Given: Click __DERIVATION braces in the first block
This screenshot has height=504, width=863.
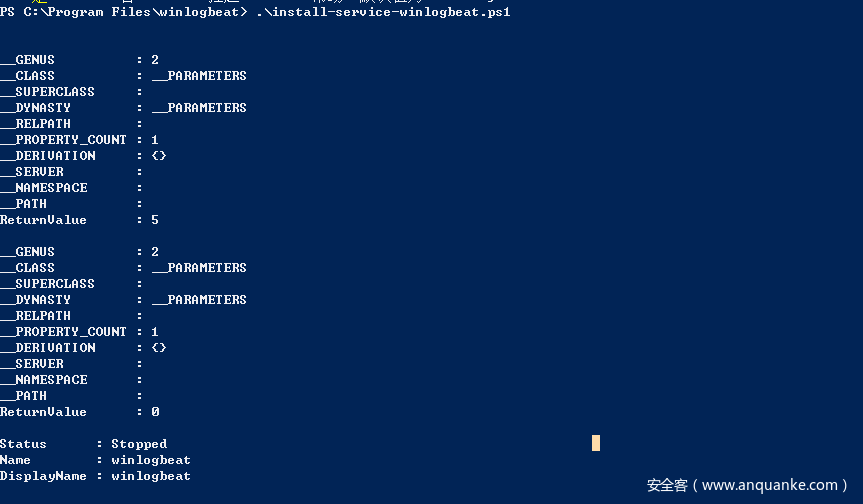Looking at the screenshot, I should [159, 156].
